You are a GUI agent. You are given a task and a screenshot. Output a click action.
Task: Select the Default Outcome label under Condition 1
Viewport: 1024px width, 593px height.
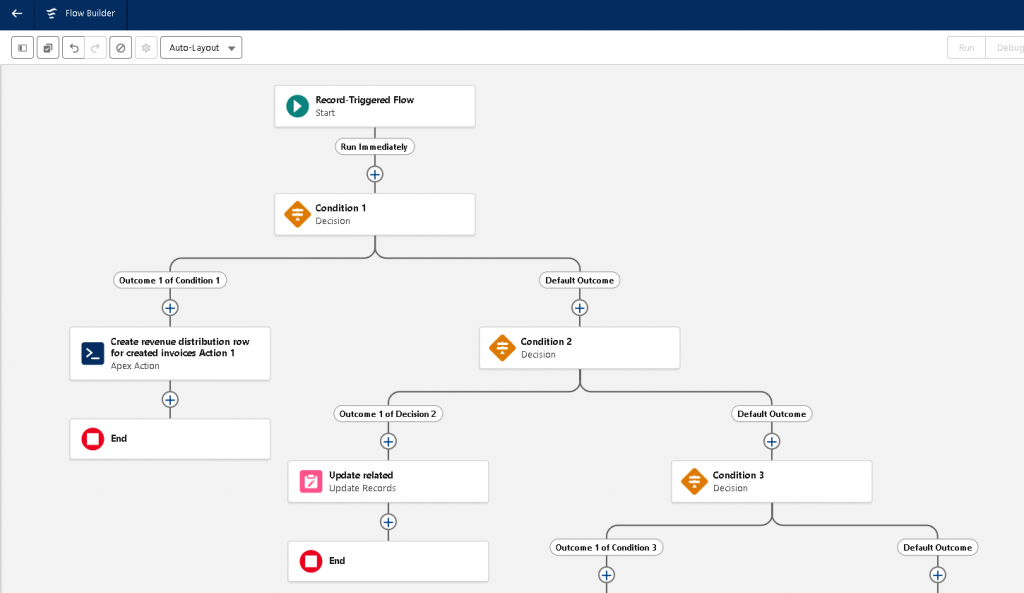pos(579,280)
